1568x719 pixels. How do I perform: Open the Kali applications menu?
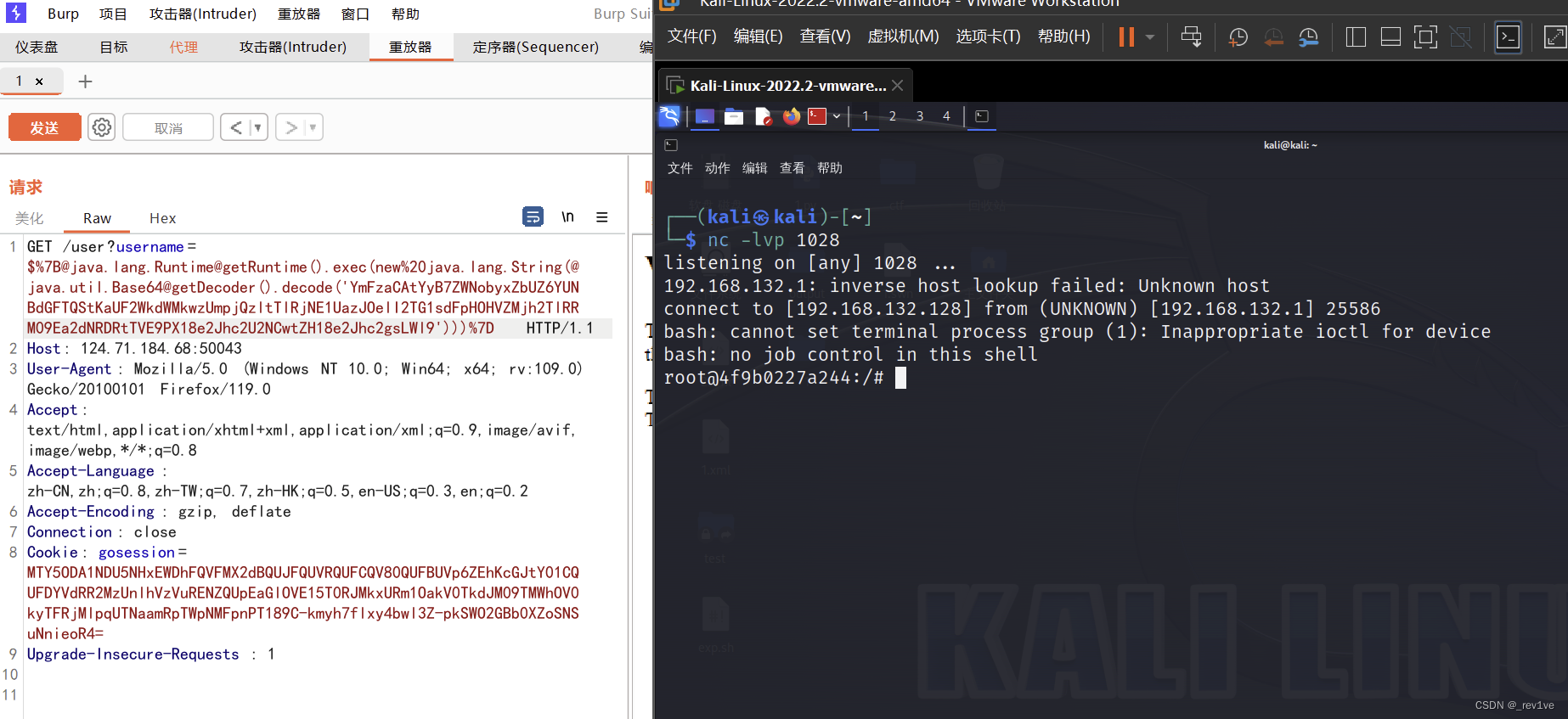669,116
